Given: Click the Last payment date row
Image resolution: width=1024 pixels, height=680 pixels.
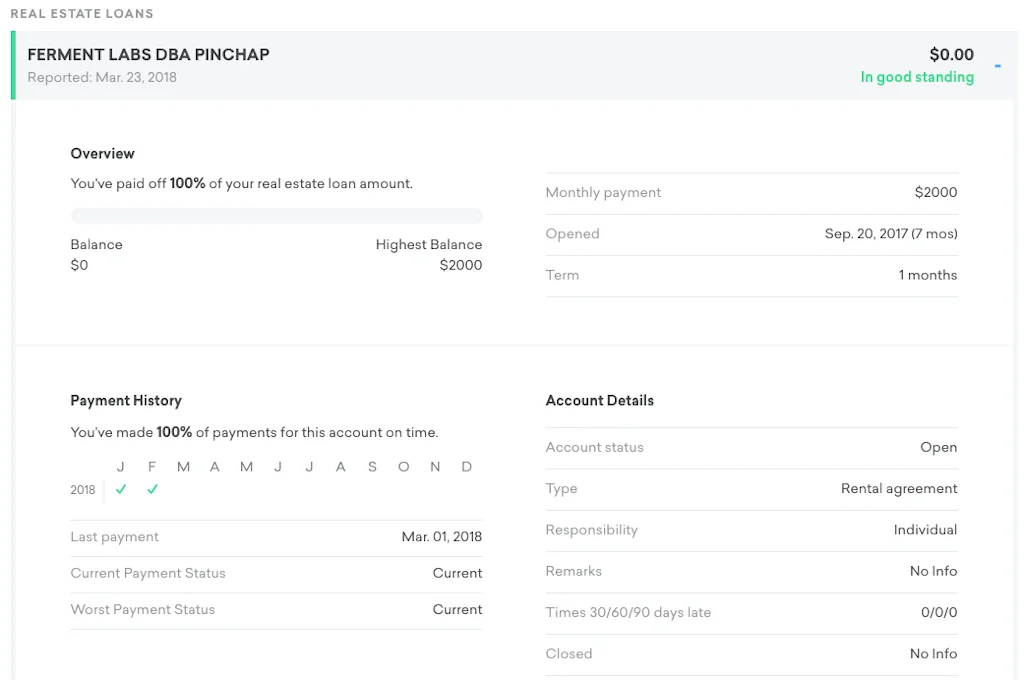Looking at the screenshot, I should pos(276,537).
